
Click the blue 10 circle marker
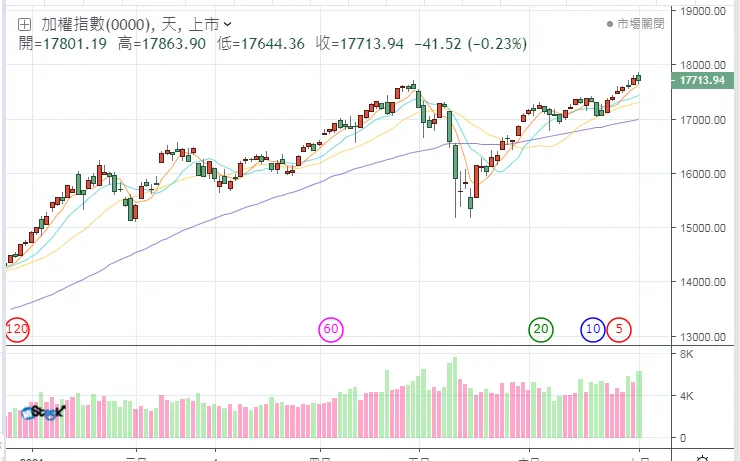(x=593, y=329)
